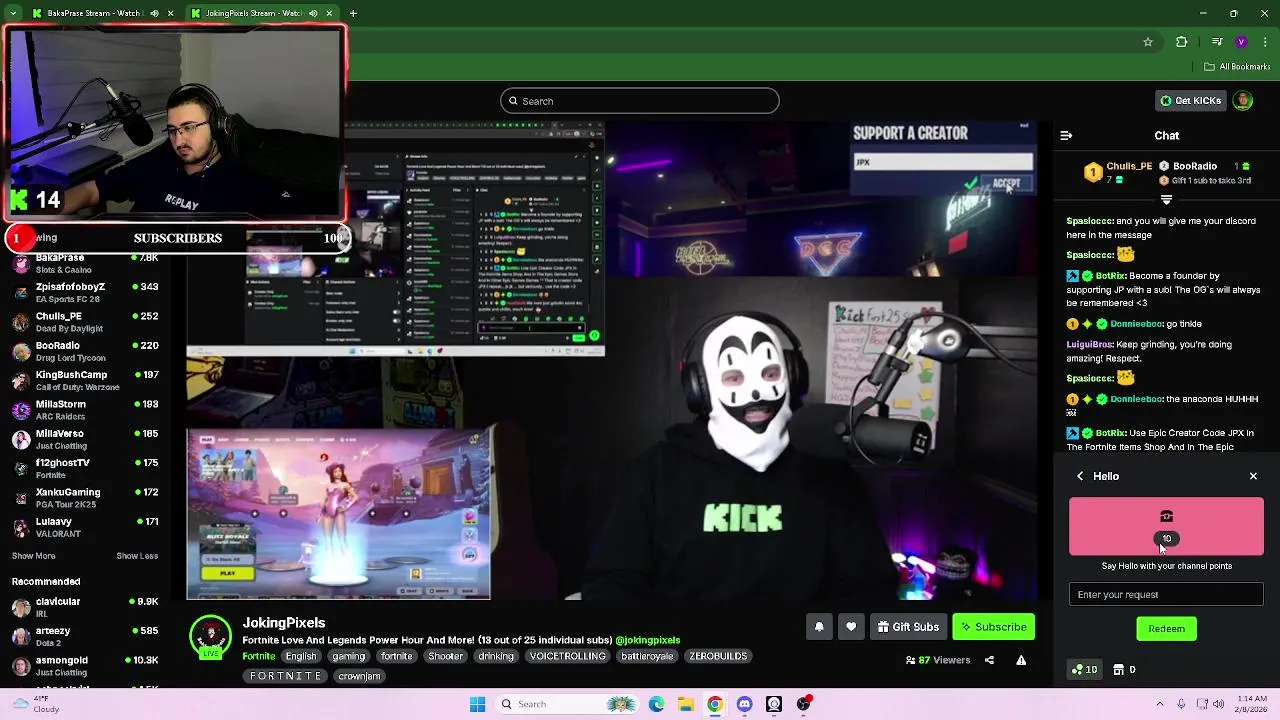The width and height of the screenshot is (1280, 720).
Task: Click the Get KICKs button
Action: point(1190,101)
